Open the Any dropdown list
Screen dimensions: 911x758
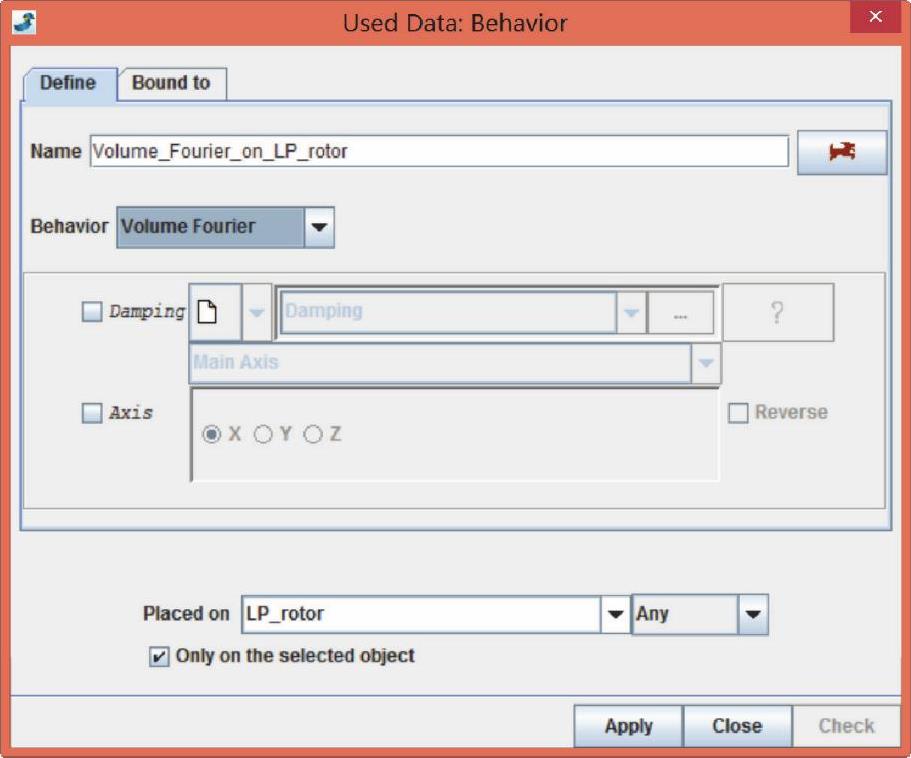[x=752, y=614]
